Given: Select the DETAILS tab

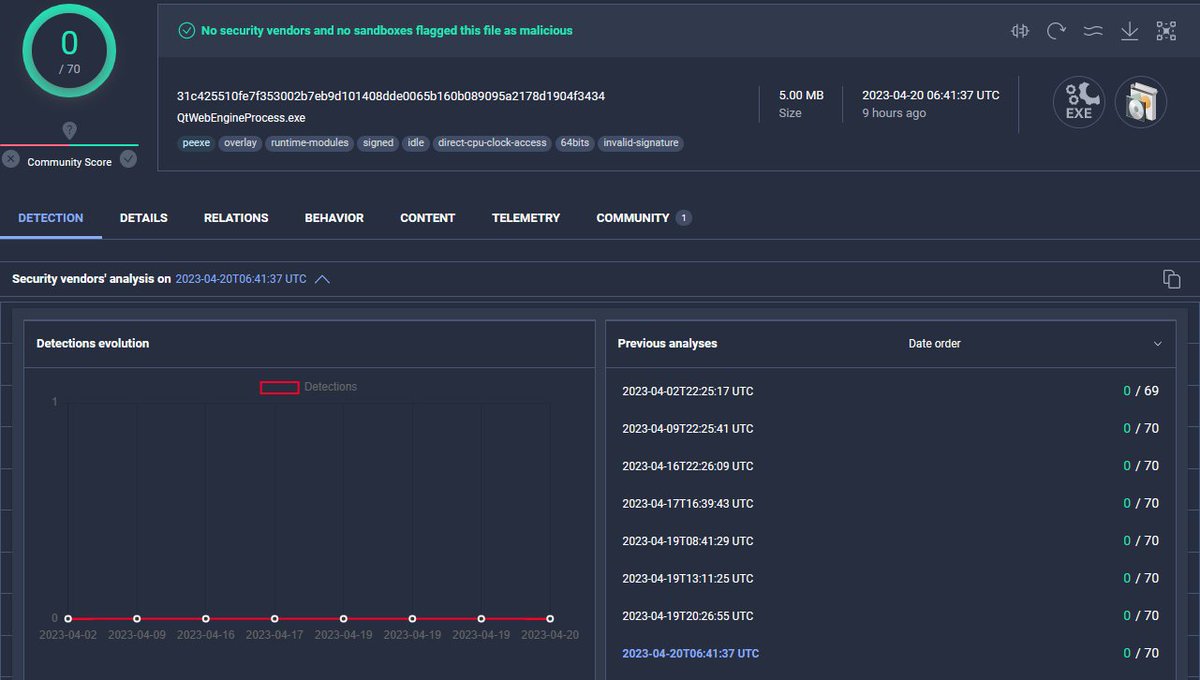Looking at the screenshot, I should point(143,217).
